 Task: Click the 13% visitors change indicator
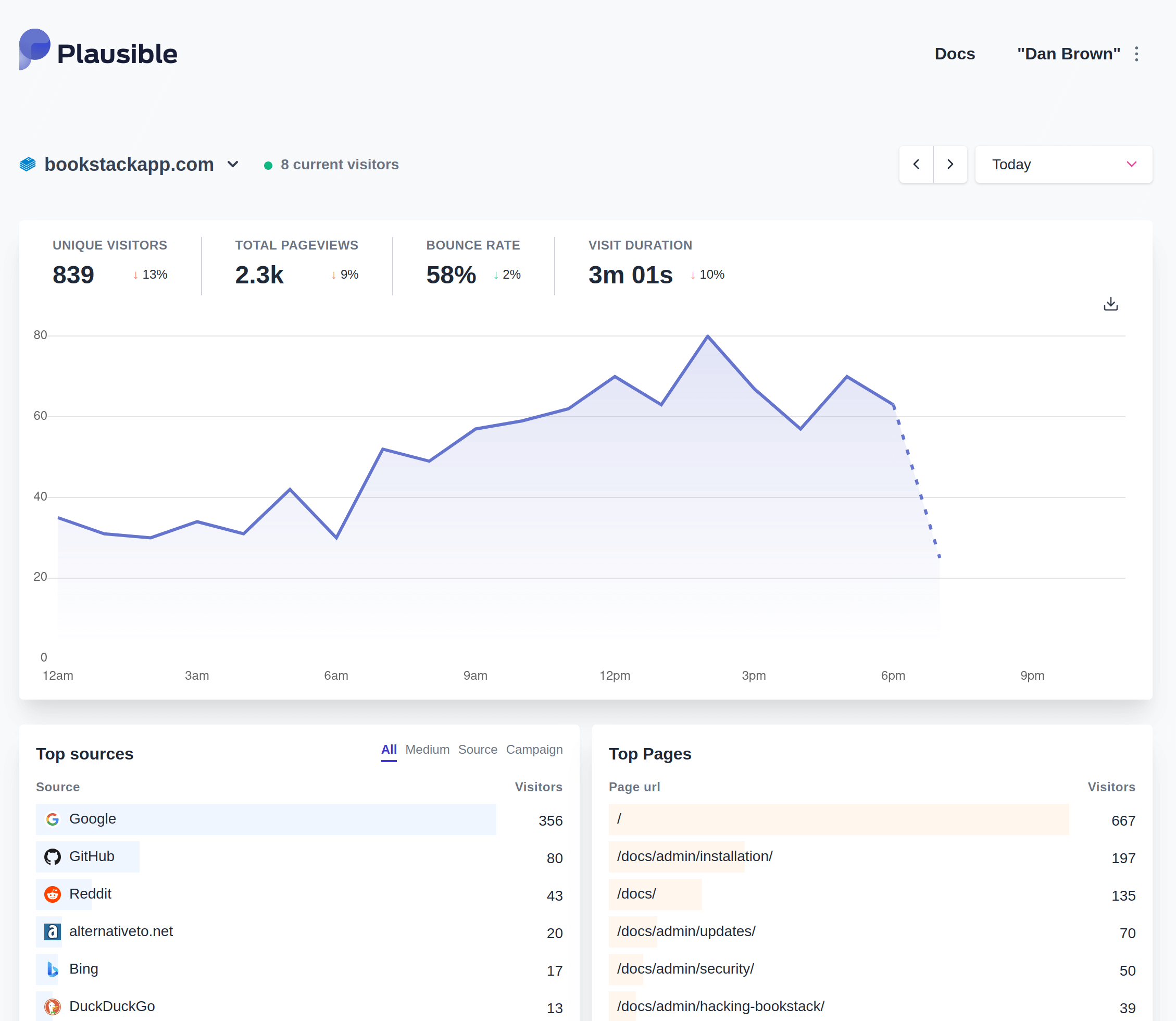click(151, 275)
